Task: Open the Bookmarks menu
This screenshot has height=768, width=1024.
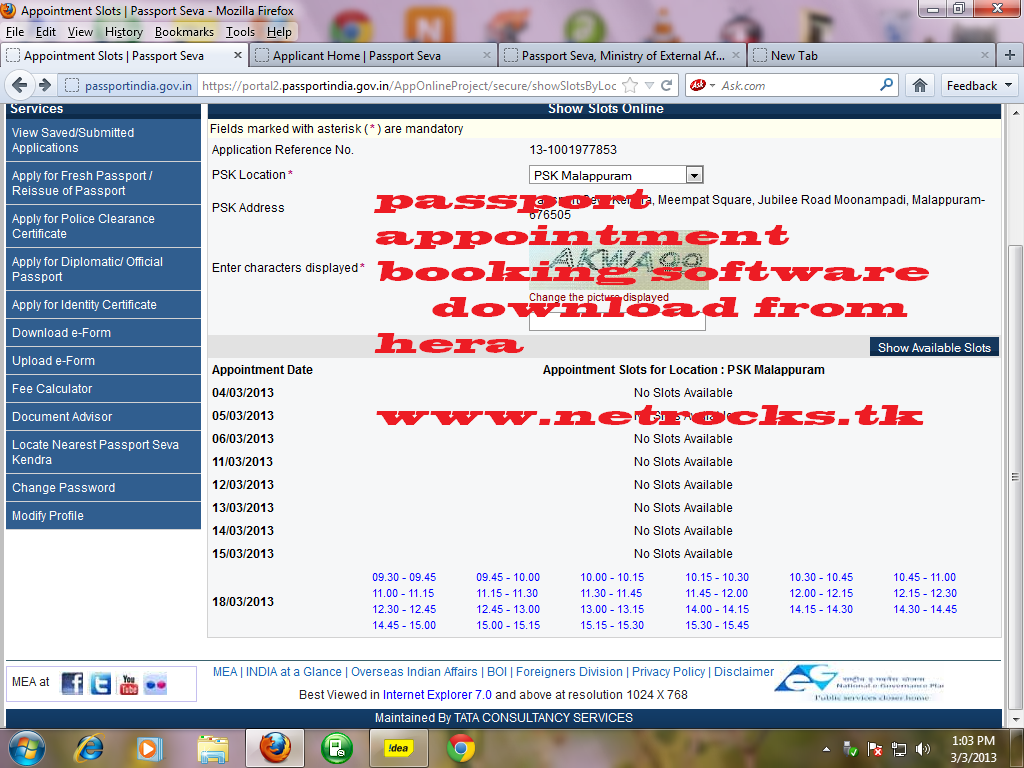Action: 184,32
